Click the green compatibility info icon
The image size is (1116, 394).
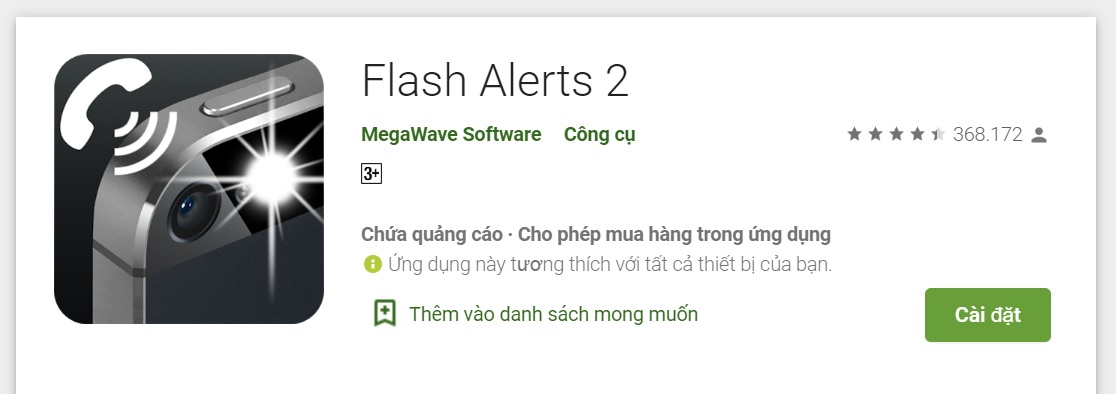point(372,265)
